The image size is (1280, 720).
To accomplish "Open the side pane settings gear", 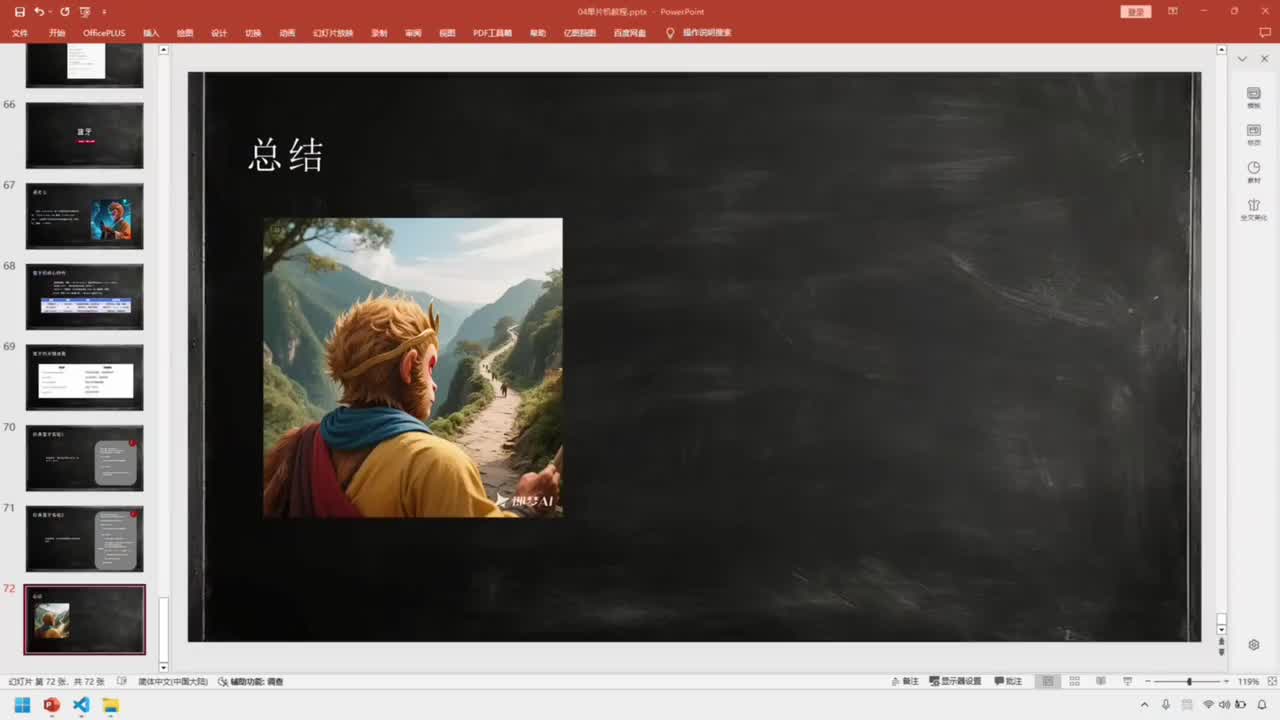I will 1254,645.
